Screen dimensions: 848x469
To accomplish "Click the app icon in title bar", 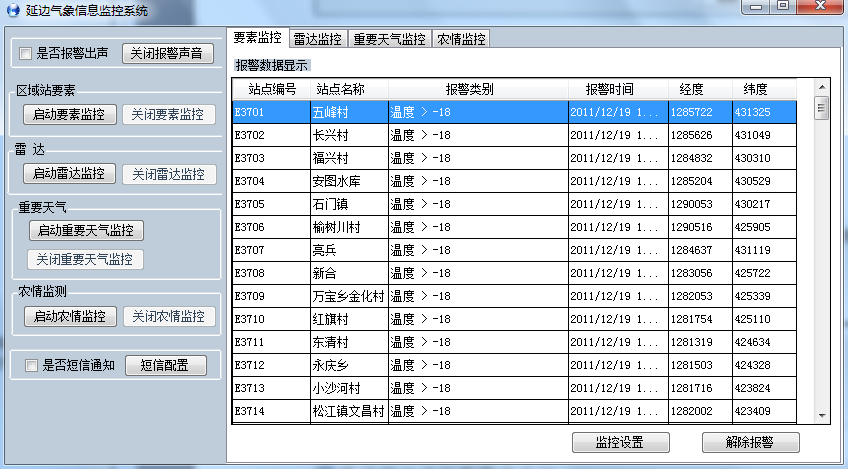I will point(12,9).
